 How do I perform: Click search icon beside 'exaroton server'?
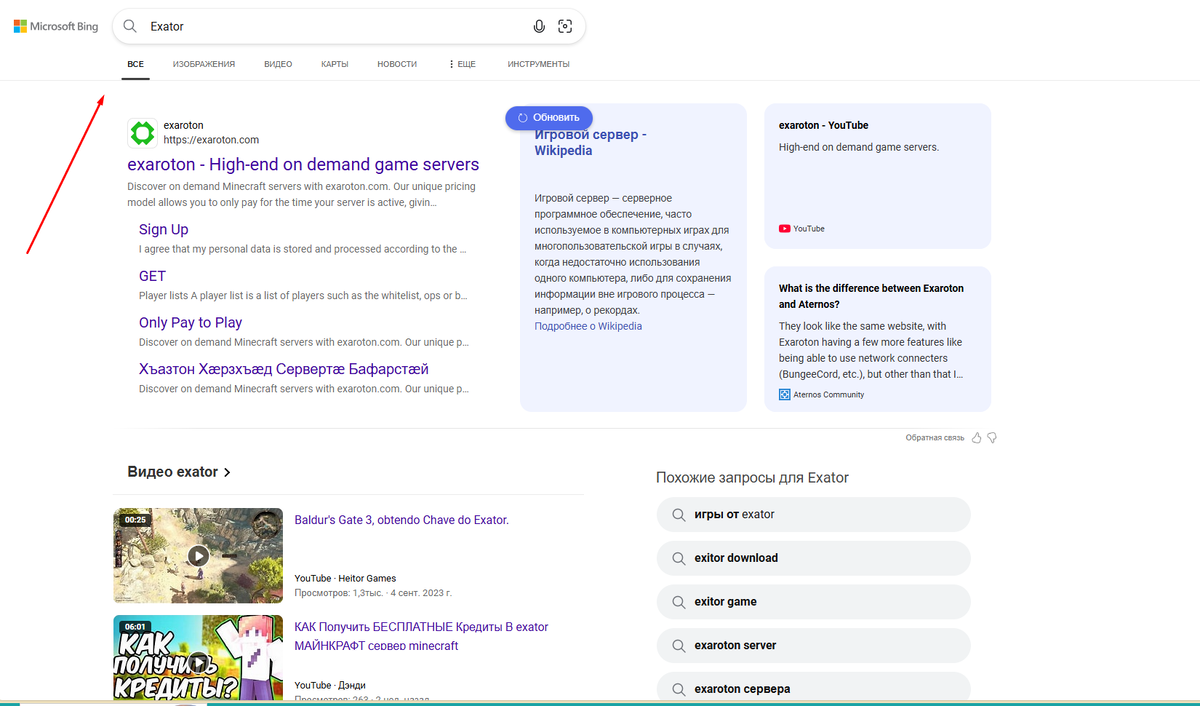(x=677, y=646)
